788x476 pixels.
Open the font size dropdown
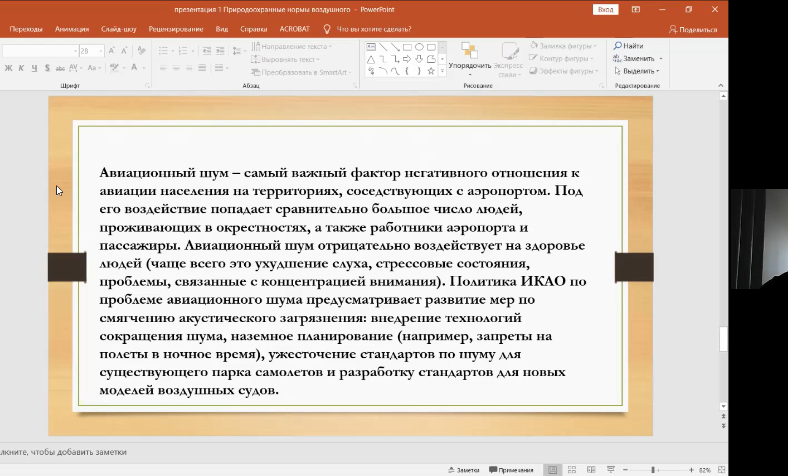[x=100, y=50]
